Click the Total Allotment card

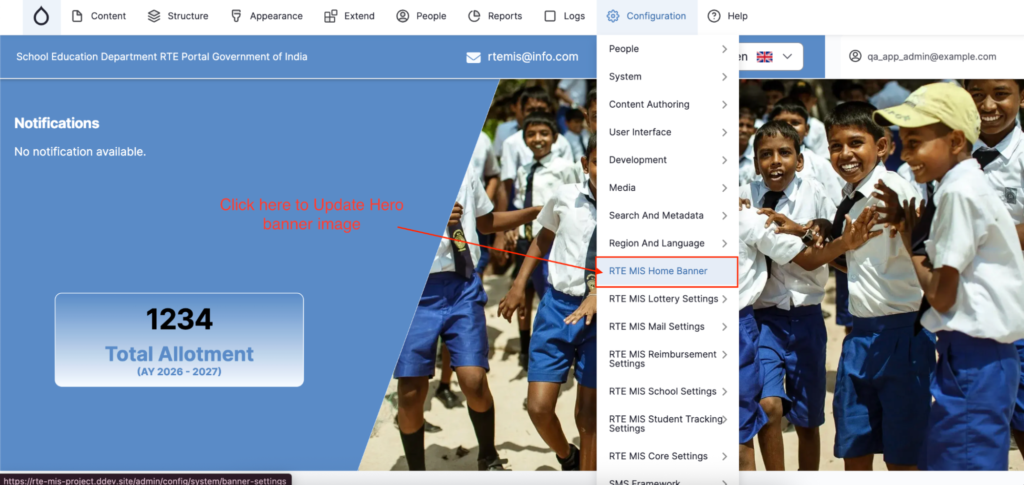click(179, 340)
